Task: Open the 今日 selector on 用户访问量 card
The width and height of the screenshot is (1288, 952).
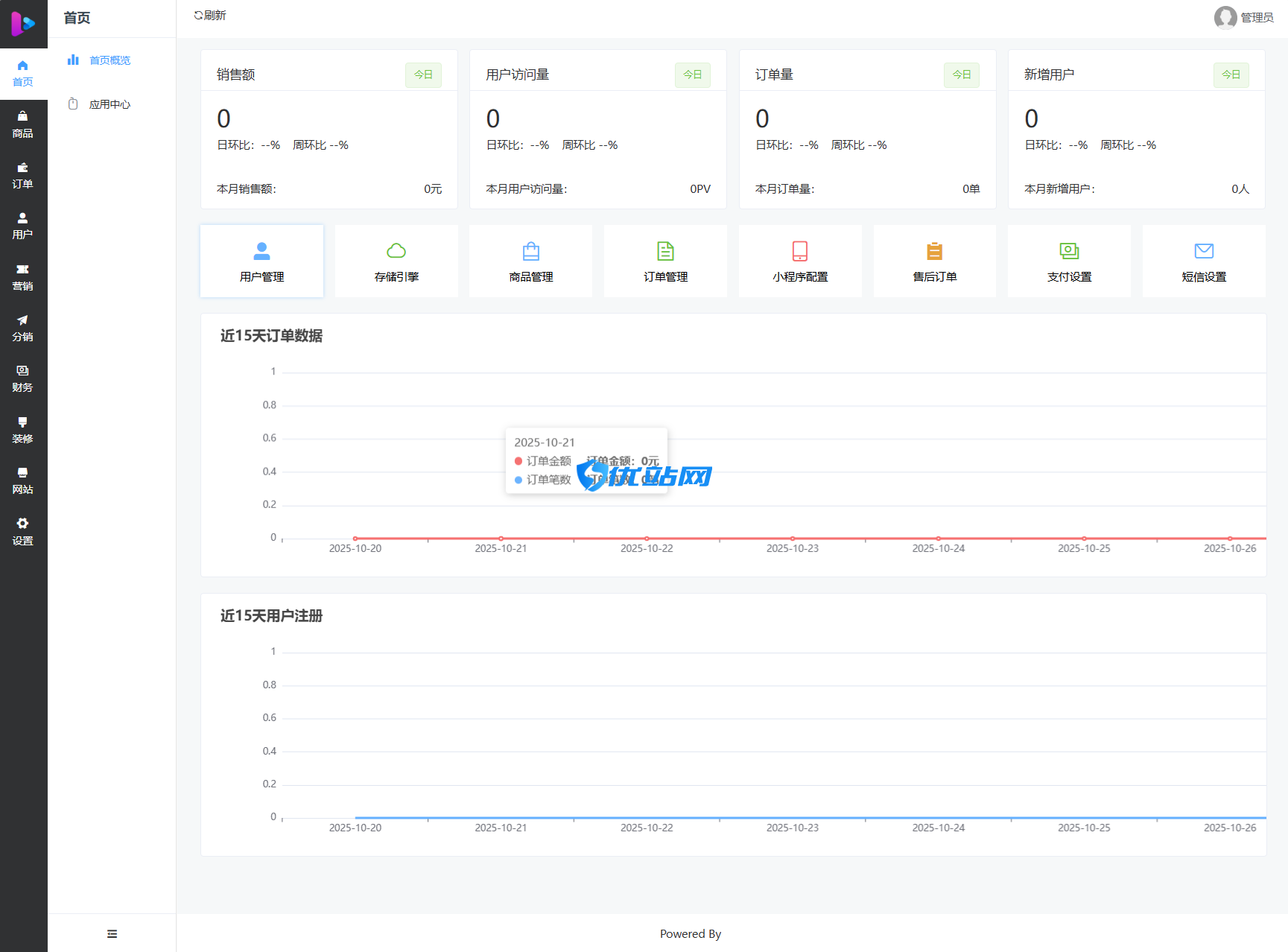Action: [x=692, y=74]
